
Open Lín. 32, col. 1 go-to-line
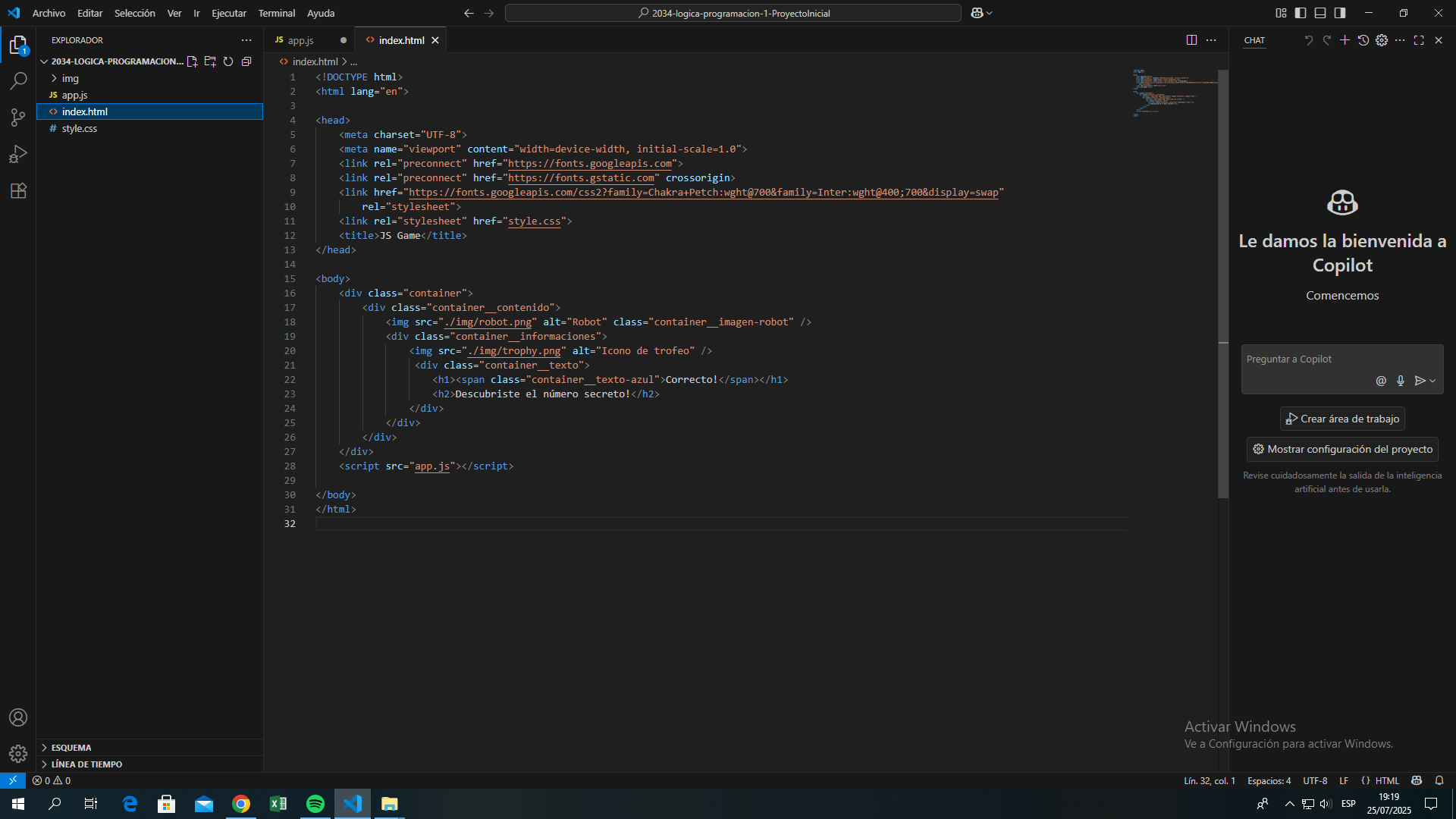point(1210,780)
